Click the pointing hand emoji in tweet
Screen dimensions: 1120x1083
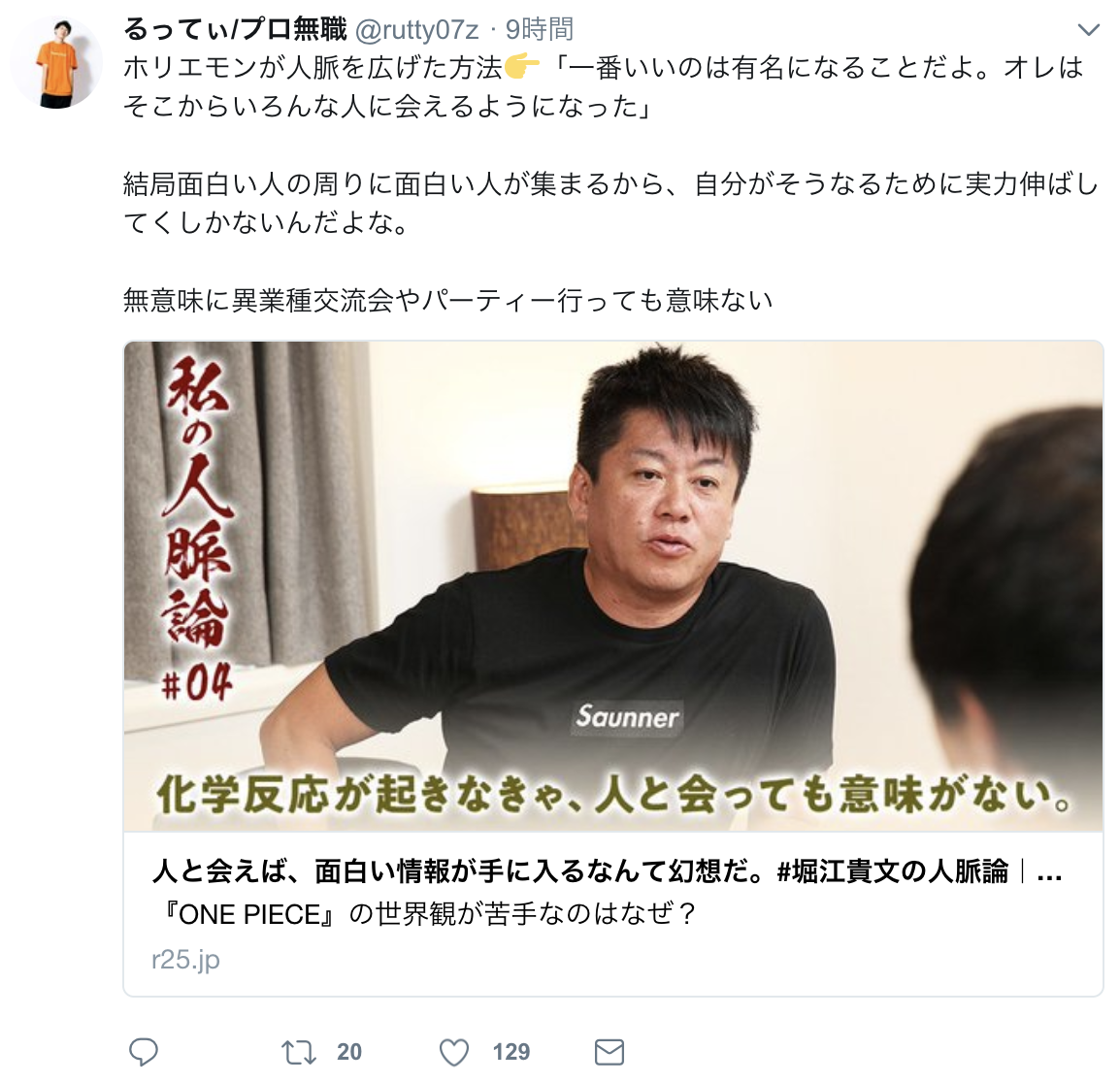point(522,68)
